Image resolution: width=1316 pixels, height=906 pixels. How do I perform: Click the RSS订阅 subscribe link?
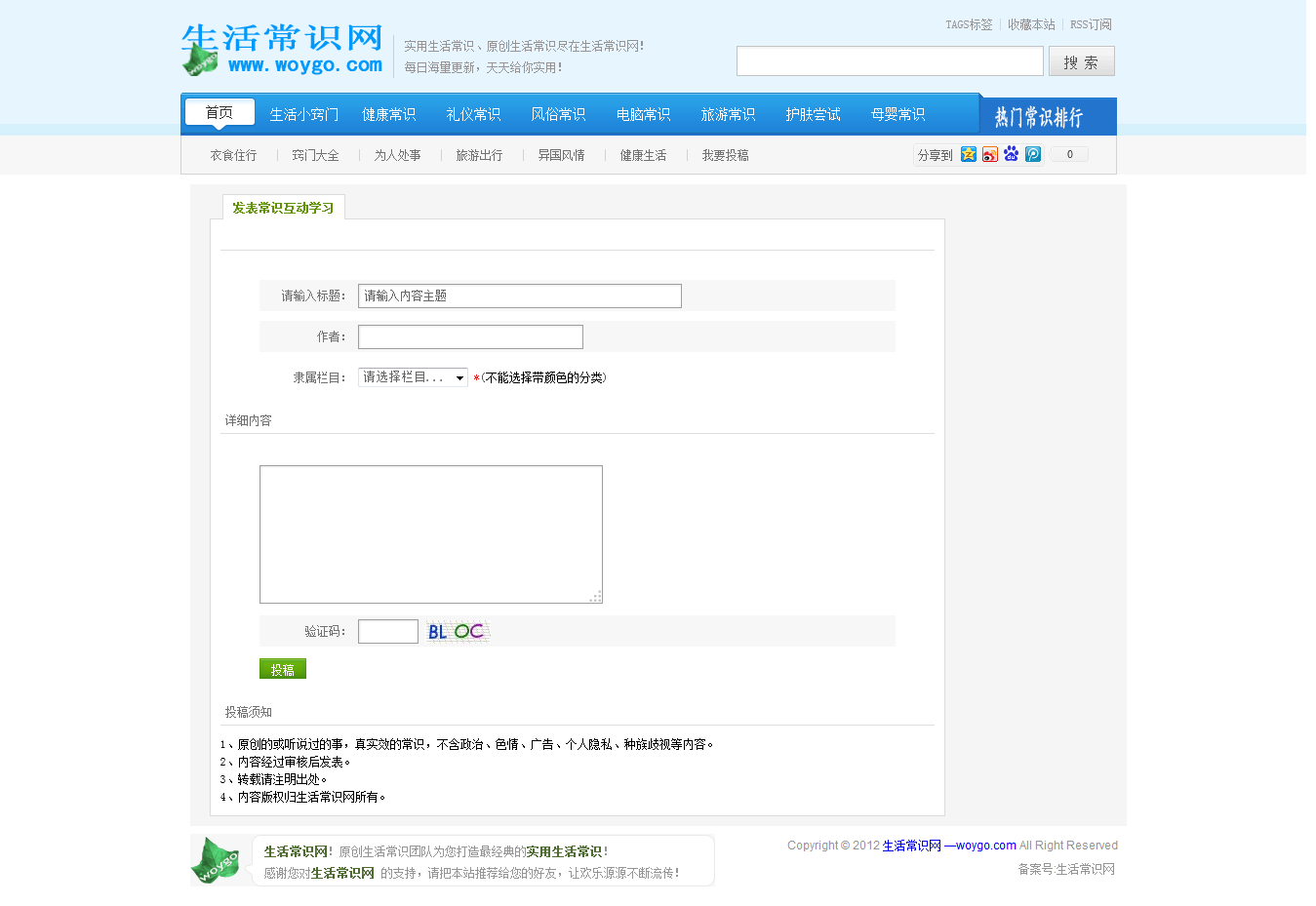point(1091,24)
